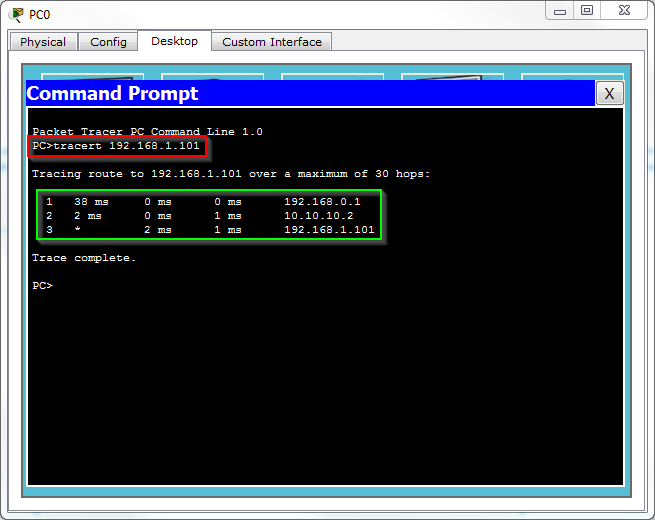Click 'Packet Tracer PC Command Line 1.0' header
655x520 pixels.
(x=147, y=132)
